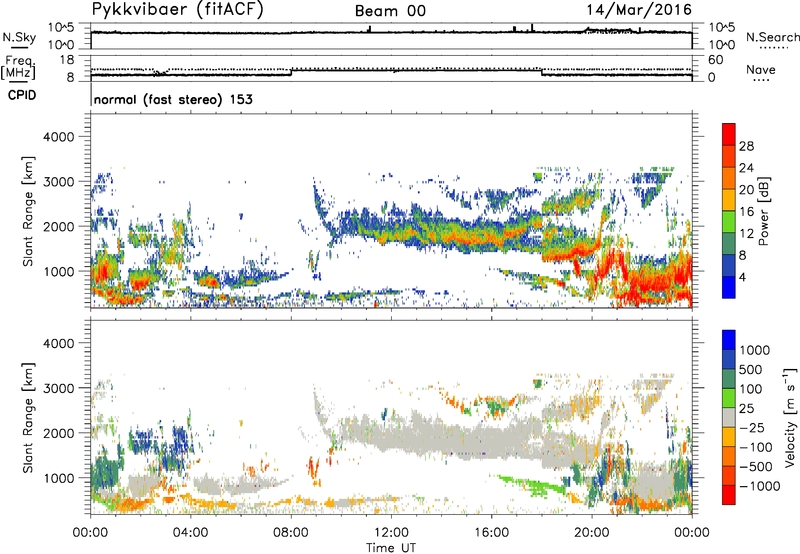Screen dimensions: 800x554
Task: Select the "Slant Range [km]" label of velocity panel
Action: [28, 418]
